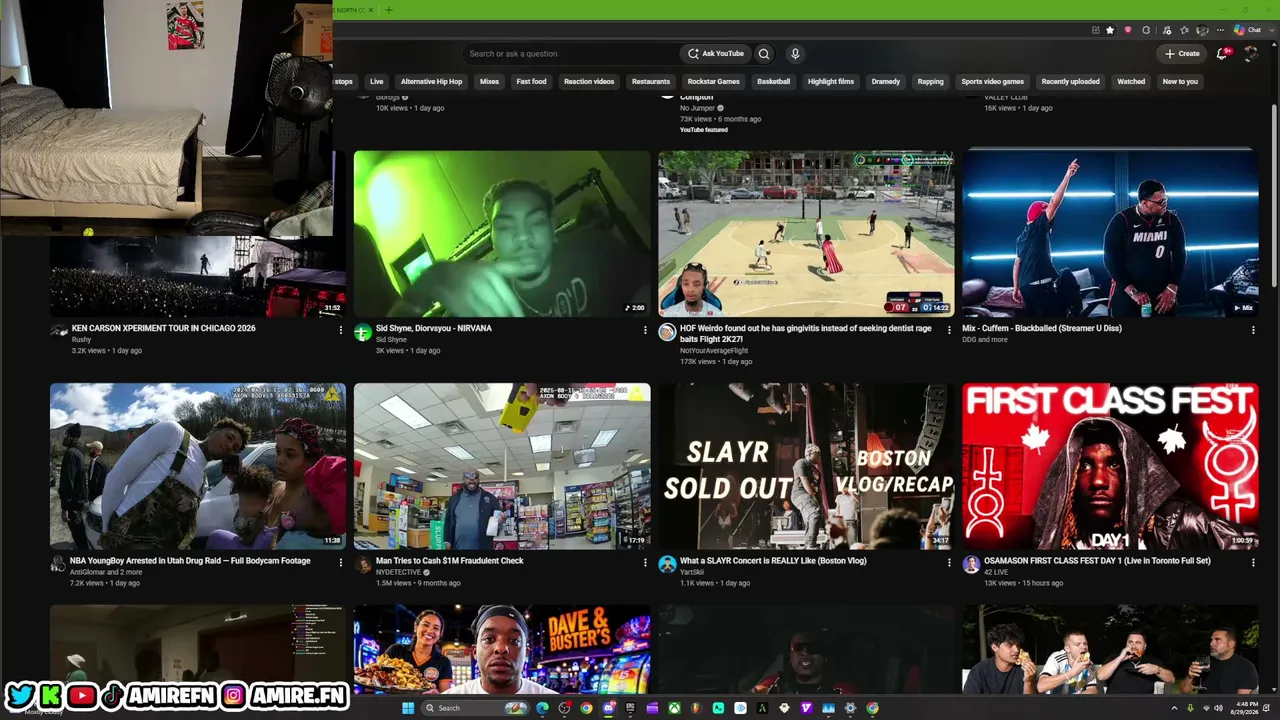Click the Create button
1280x720 pixels.
1182,54
